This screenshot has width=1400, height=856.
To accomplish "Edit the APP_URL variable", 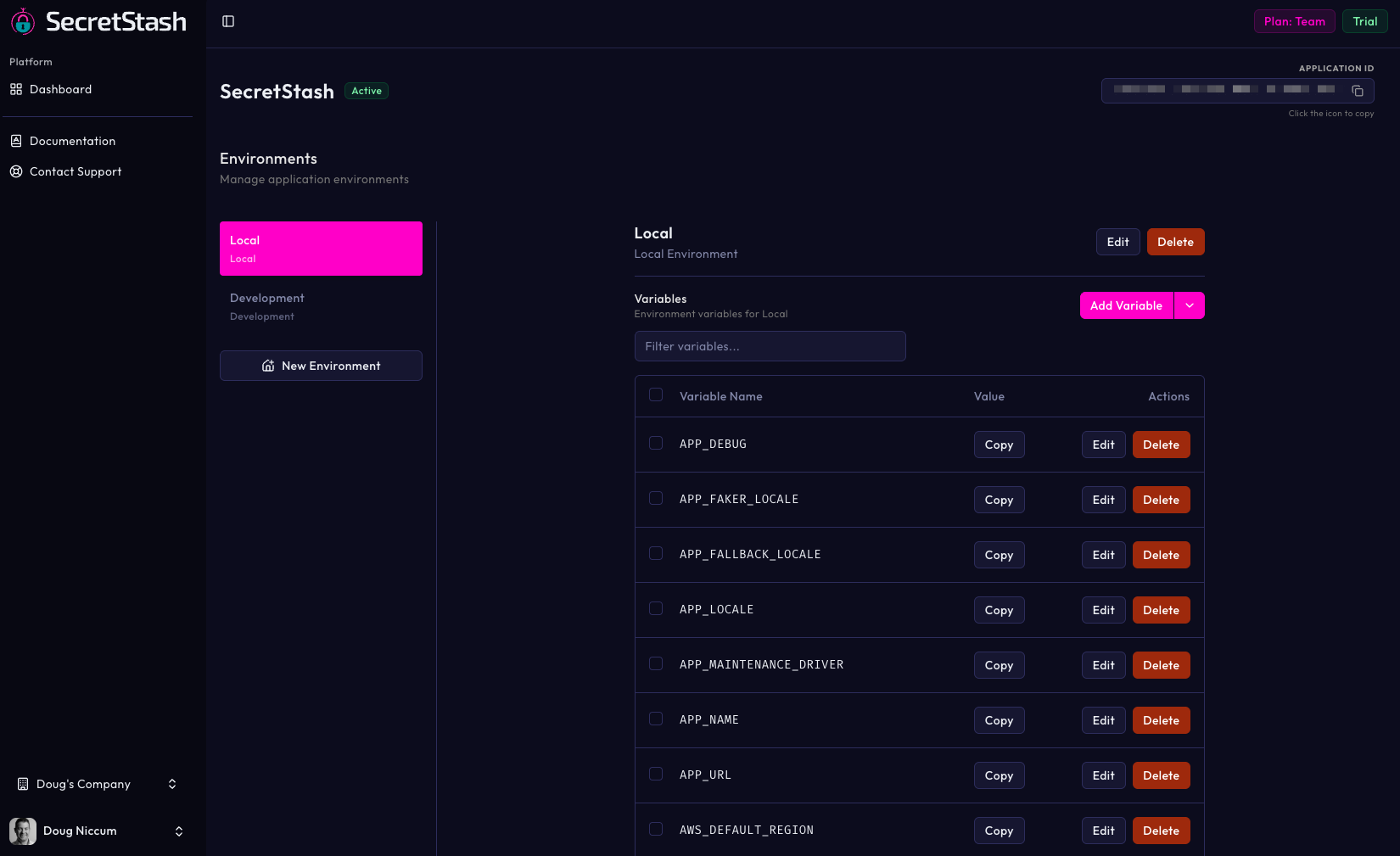I will 1104,775.
